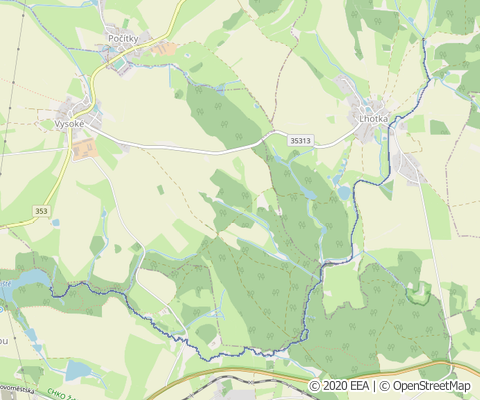Click the blue track's western end at the lake
Screen dimensions: 480x400
[51, 289]
